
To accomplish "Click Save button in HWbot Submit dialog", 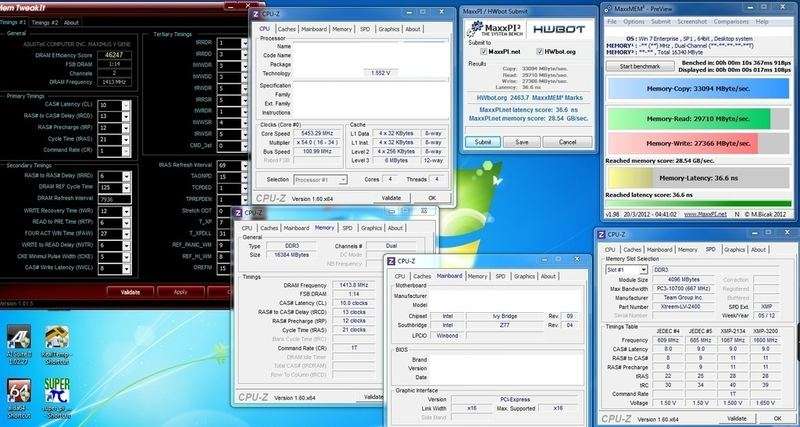I will tap(521, 142).
